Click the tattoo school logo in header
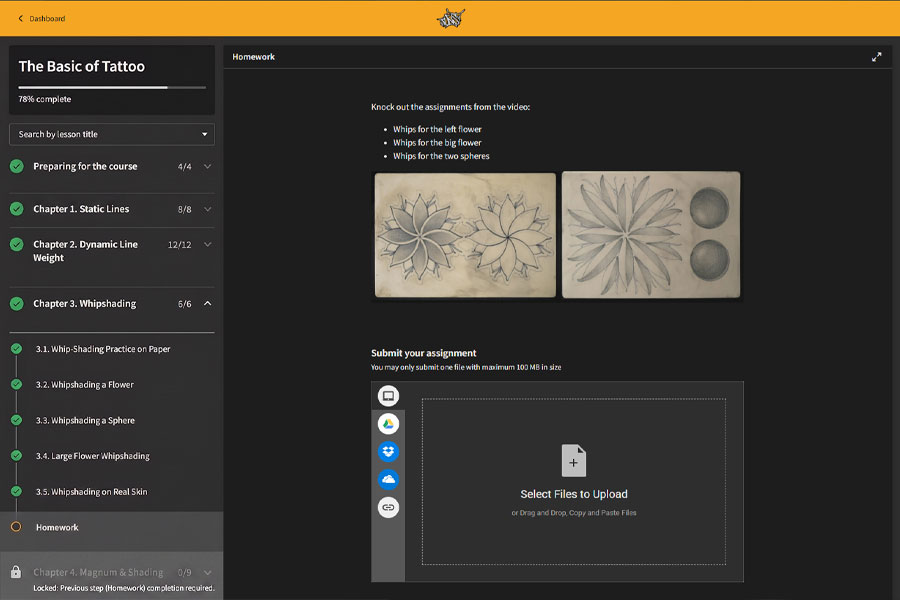This screenshot has height=600, width=900. (x=451, y=18)
